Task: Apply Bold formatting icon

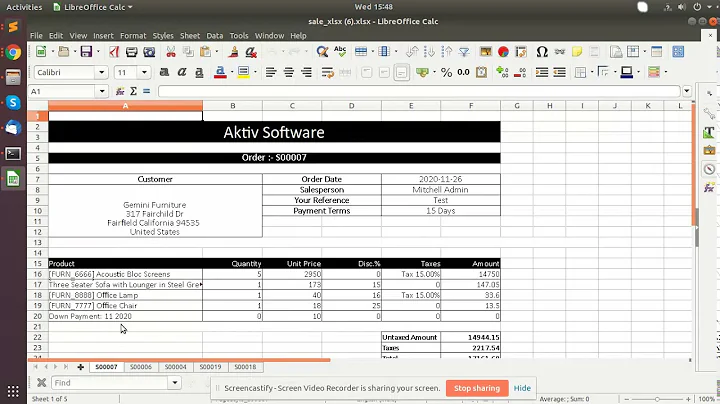Action: tap(164, 72)
